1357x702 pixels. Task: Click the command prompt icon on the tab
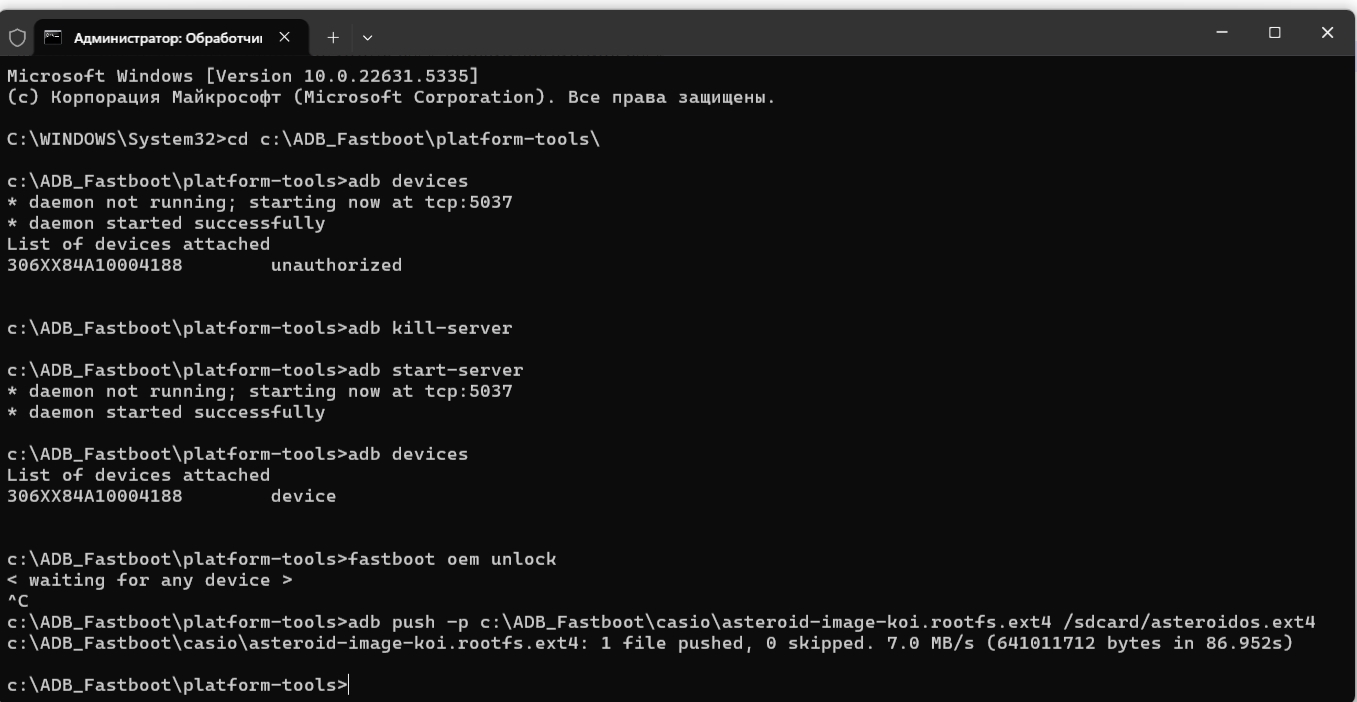(53, 38)
